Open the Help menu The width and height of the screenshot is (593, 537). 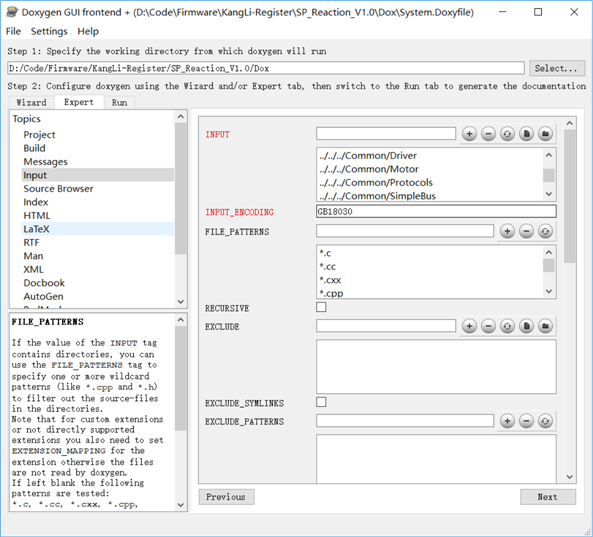coord(88,31)
